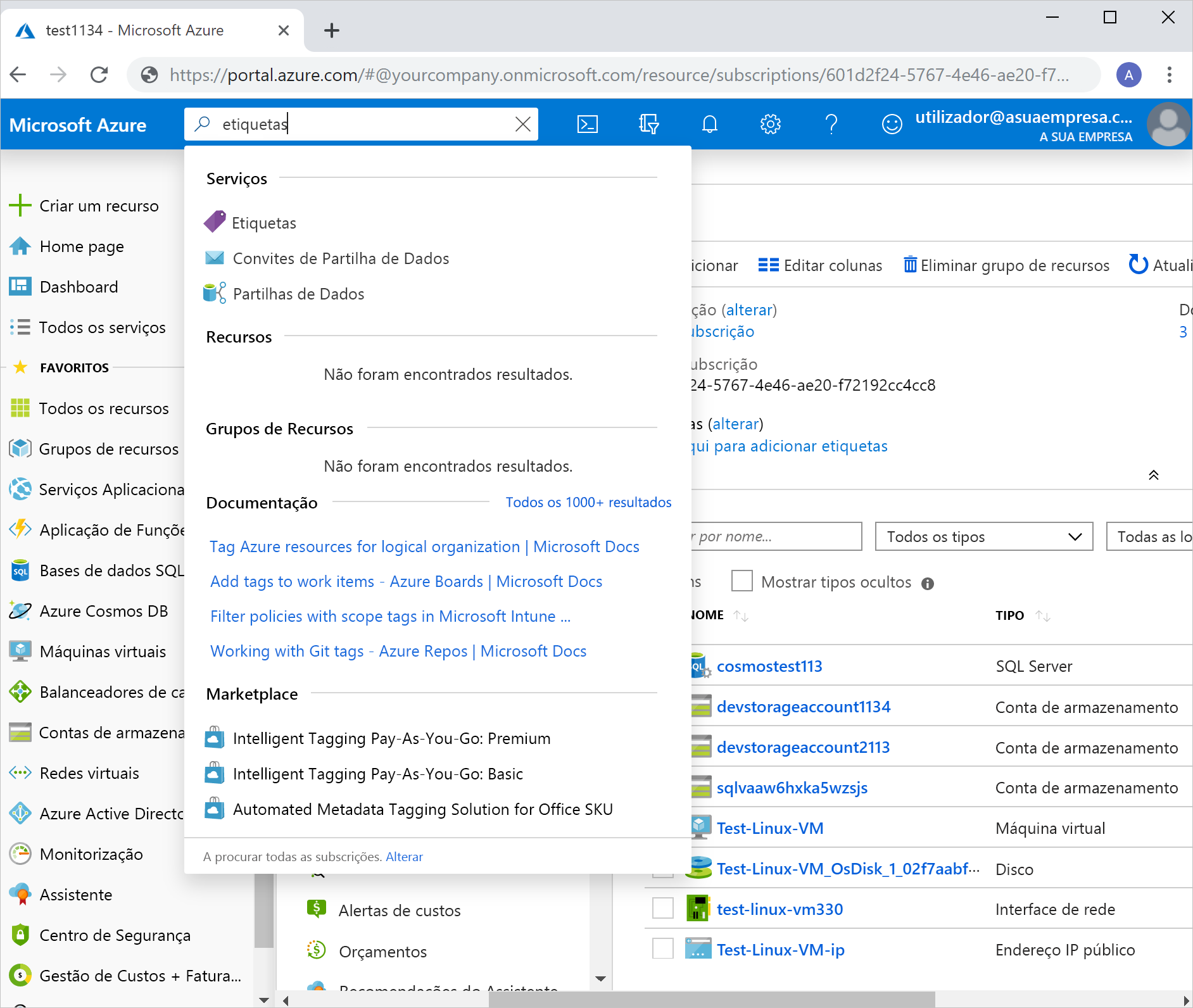Open Gestão de Custos + Faturação
1193x1008 pixels.
140,976
